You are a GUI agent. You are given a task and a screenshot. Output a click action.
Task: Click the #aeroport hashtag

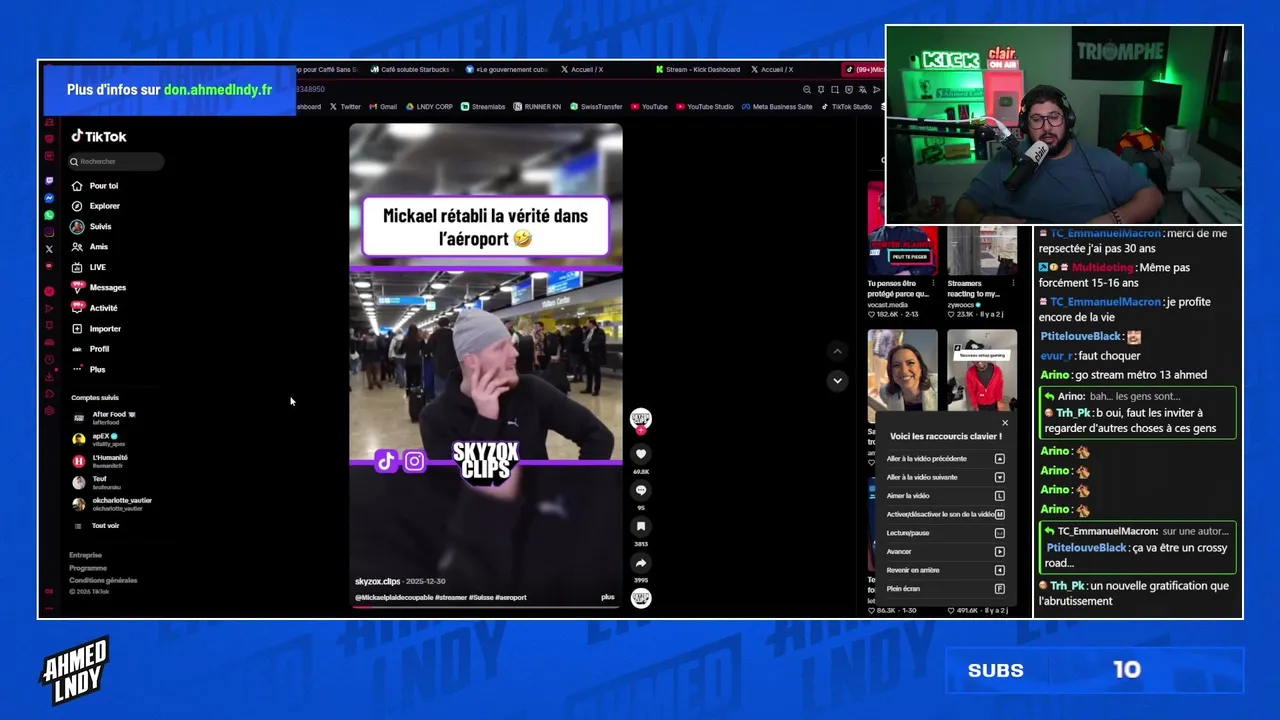[x=510, y=597]
